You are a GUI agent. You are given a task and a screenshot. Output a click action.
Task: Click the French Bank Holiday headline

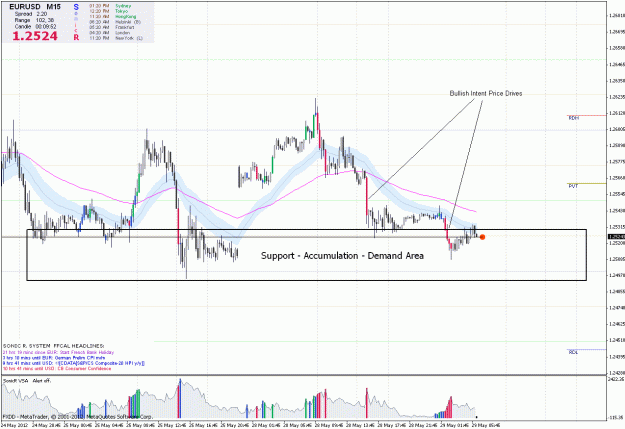(x=59, y=352)
